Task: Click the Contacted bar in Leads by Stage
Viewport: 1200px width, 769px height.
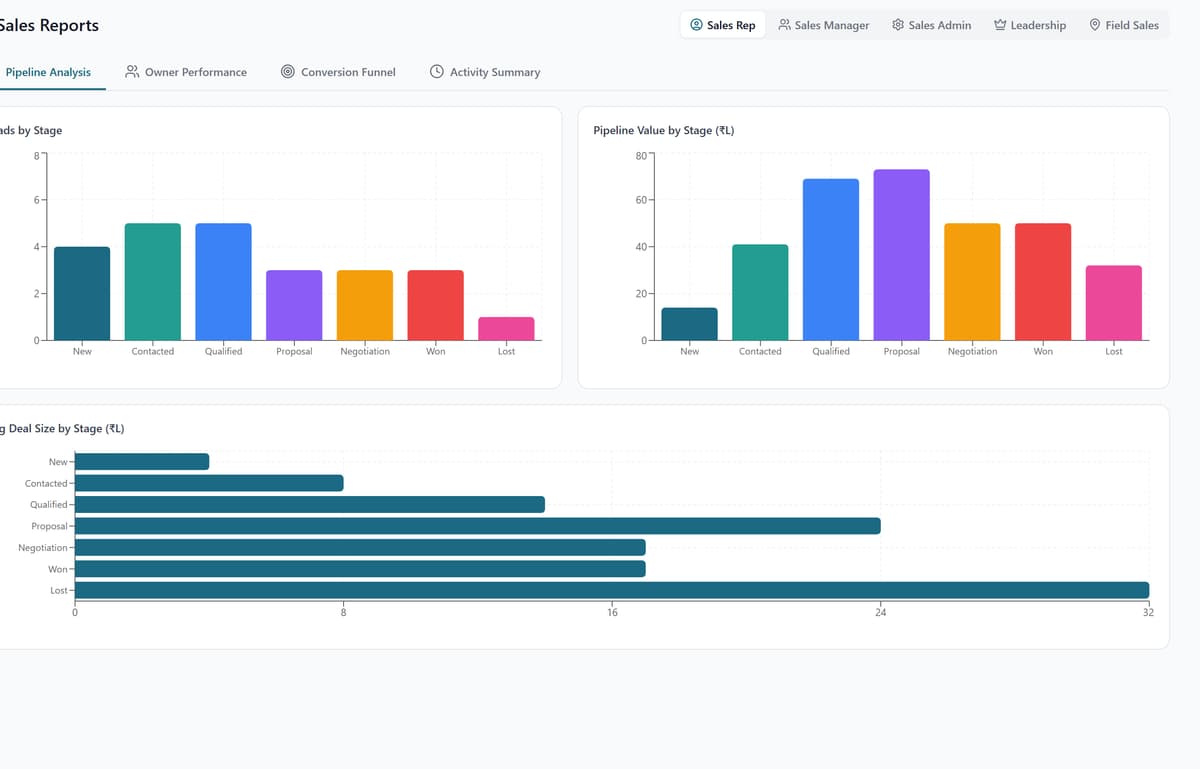Action: 153,282
